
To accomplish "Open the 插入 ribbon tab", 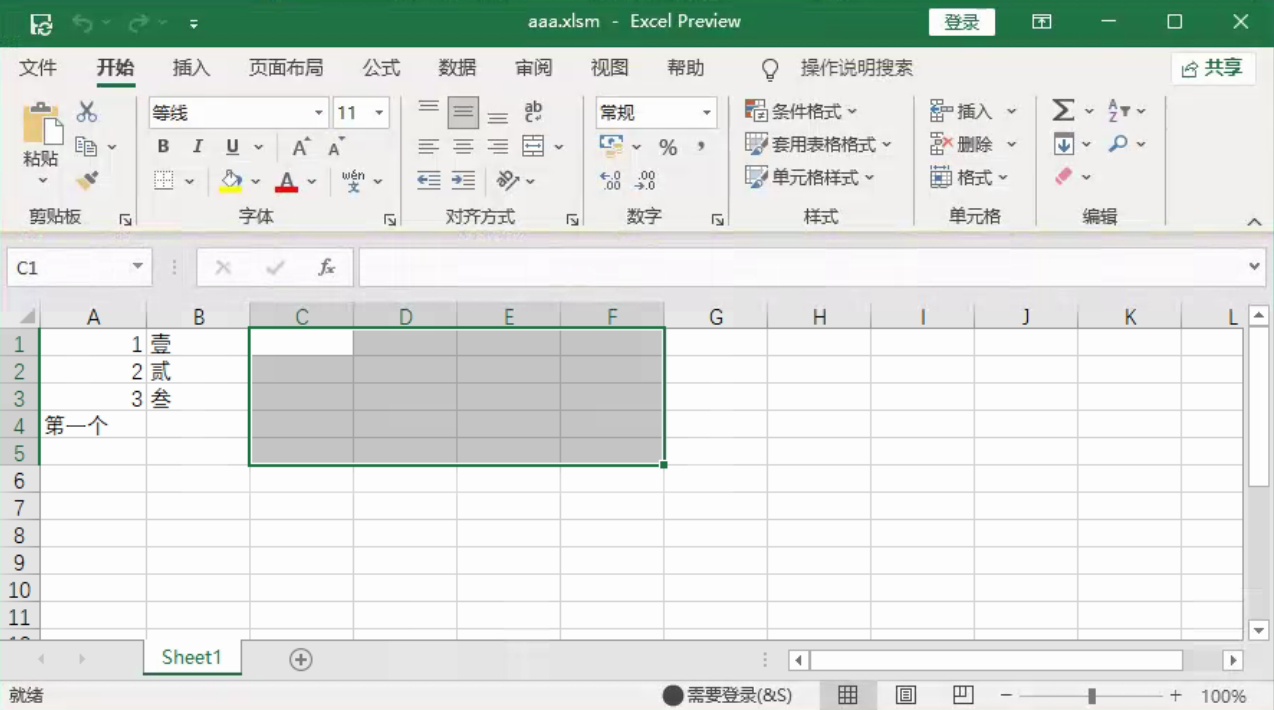I will [191, 68].
